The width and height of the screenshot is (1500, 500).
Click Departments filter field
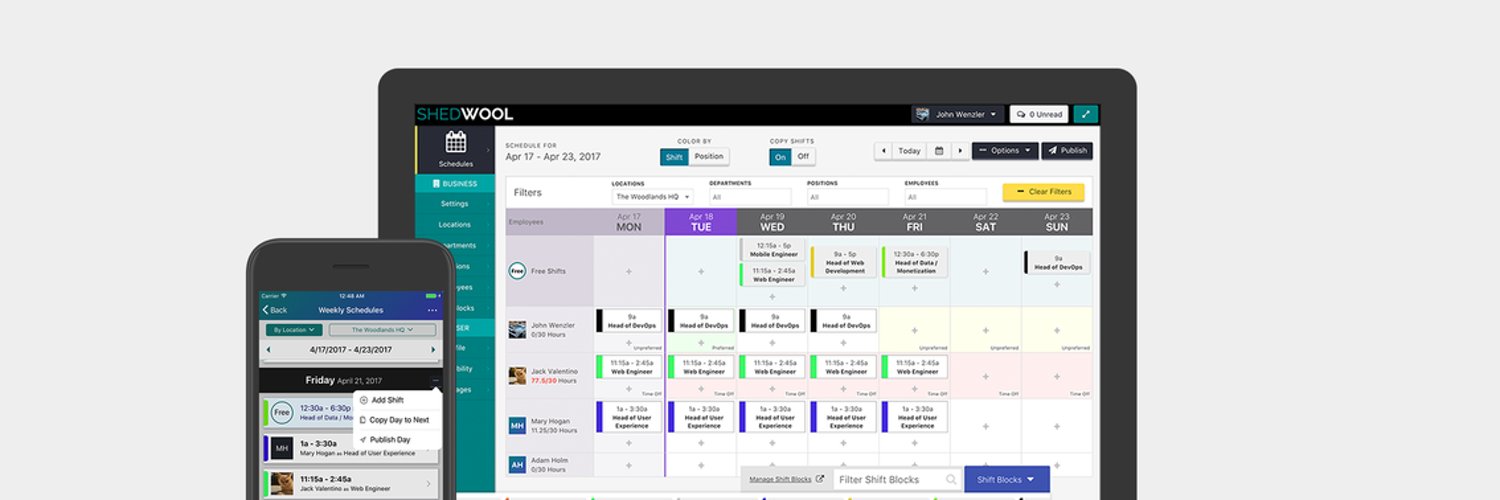tap(750, 197)
